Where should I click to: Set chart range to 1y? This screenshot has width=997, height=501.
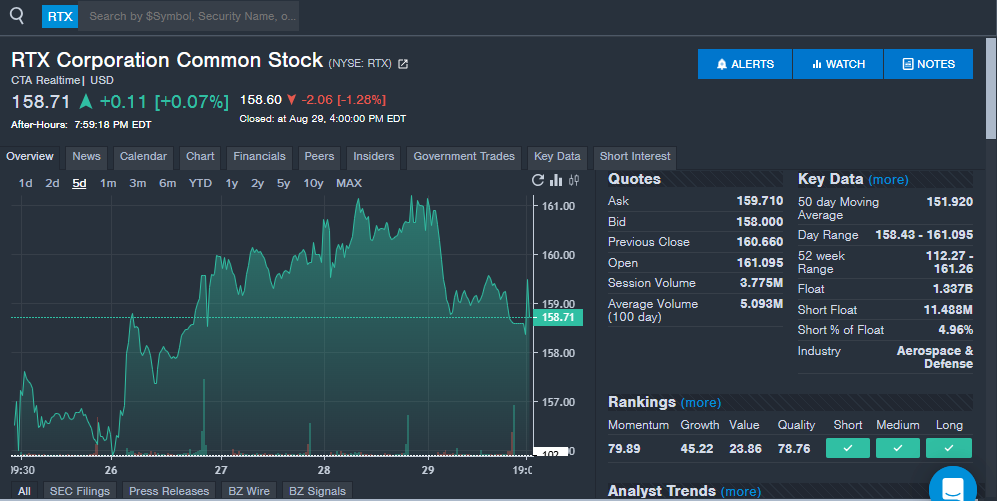tap(231, 184)
